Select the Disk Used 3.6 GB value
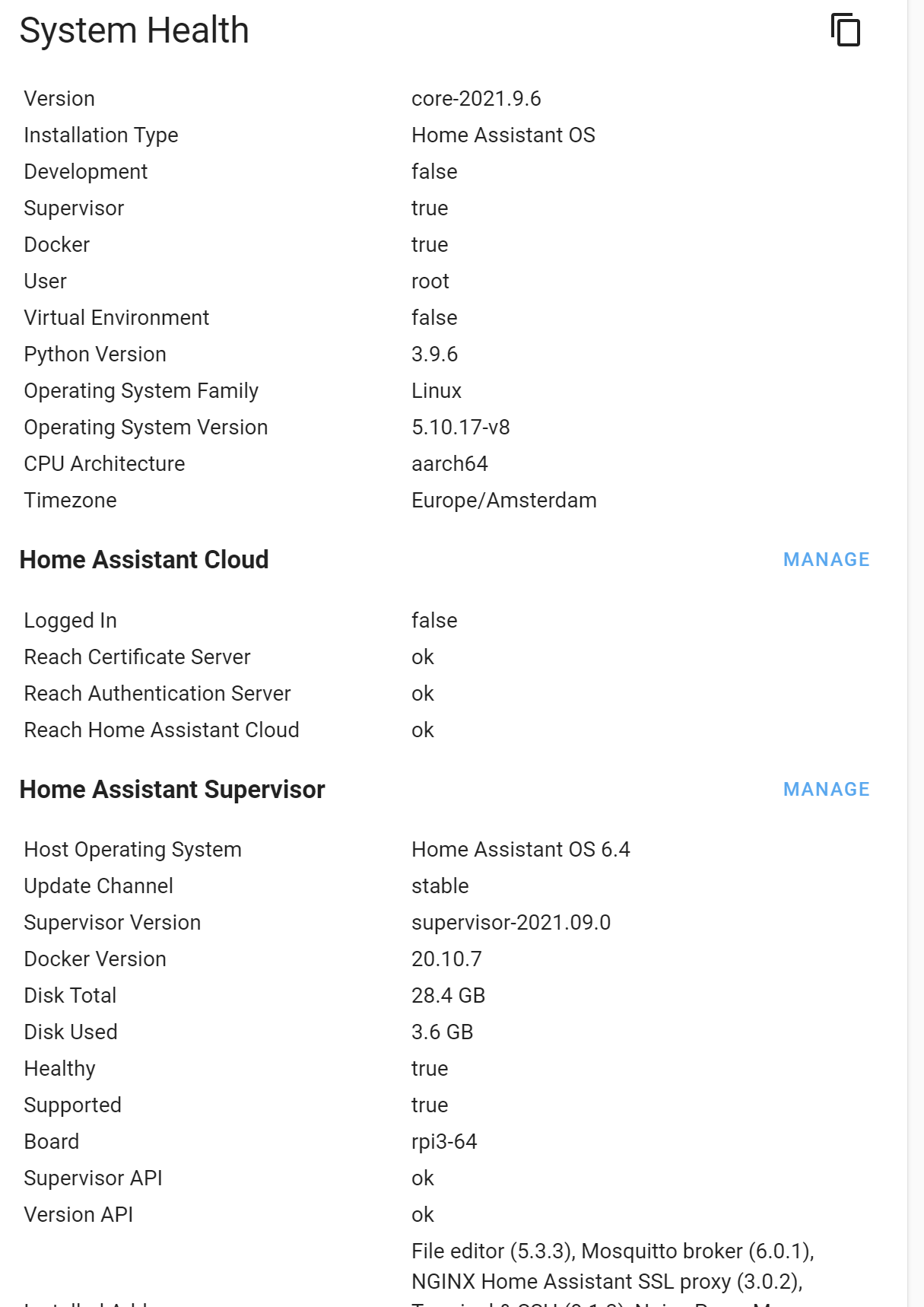Viewport: 924px width, 1307px height. pos(442,1032)
